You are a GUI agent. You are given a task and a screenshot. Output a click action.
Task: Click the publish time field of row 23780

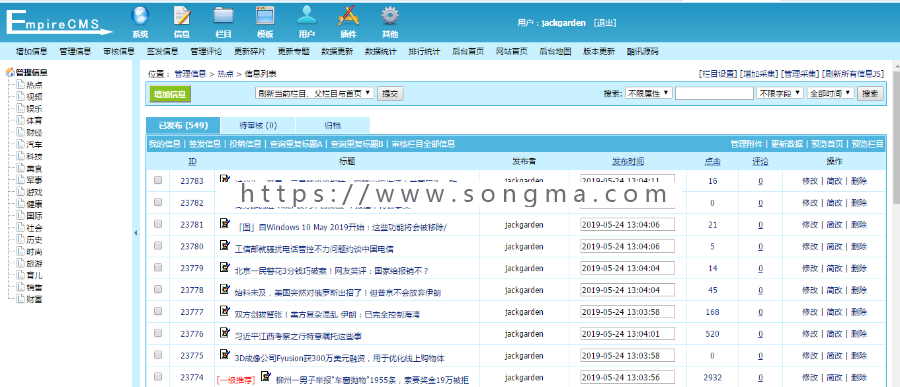[627, 246]
